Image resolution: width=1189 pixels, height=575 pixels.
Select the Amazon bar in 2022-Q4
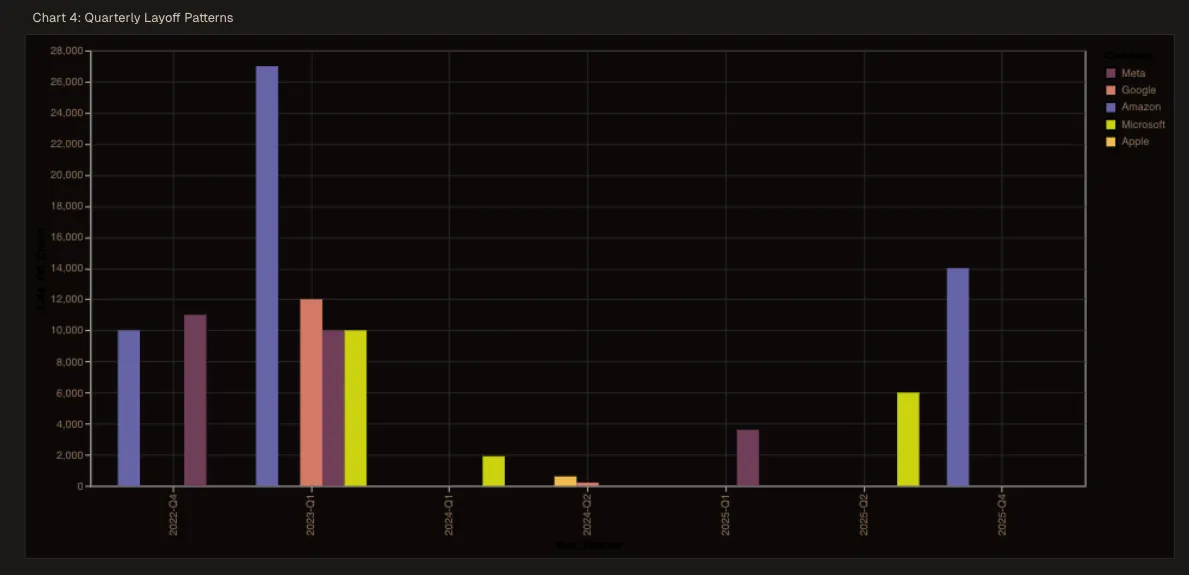(129, 408)
